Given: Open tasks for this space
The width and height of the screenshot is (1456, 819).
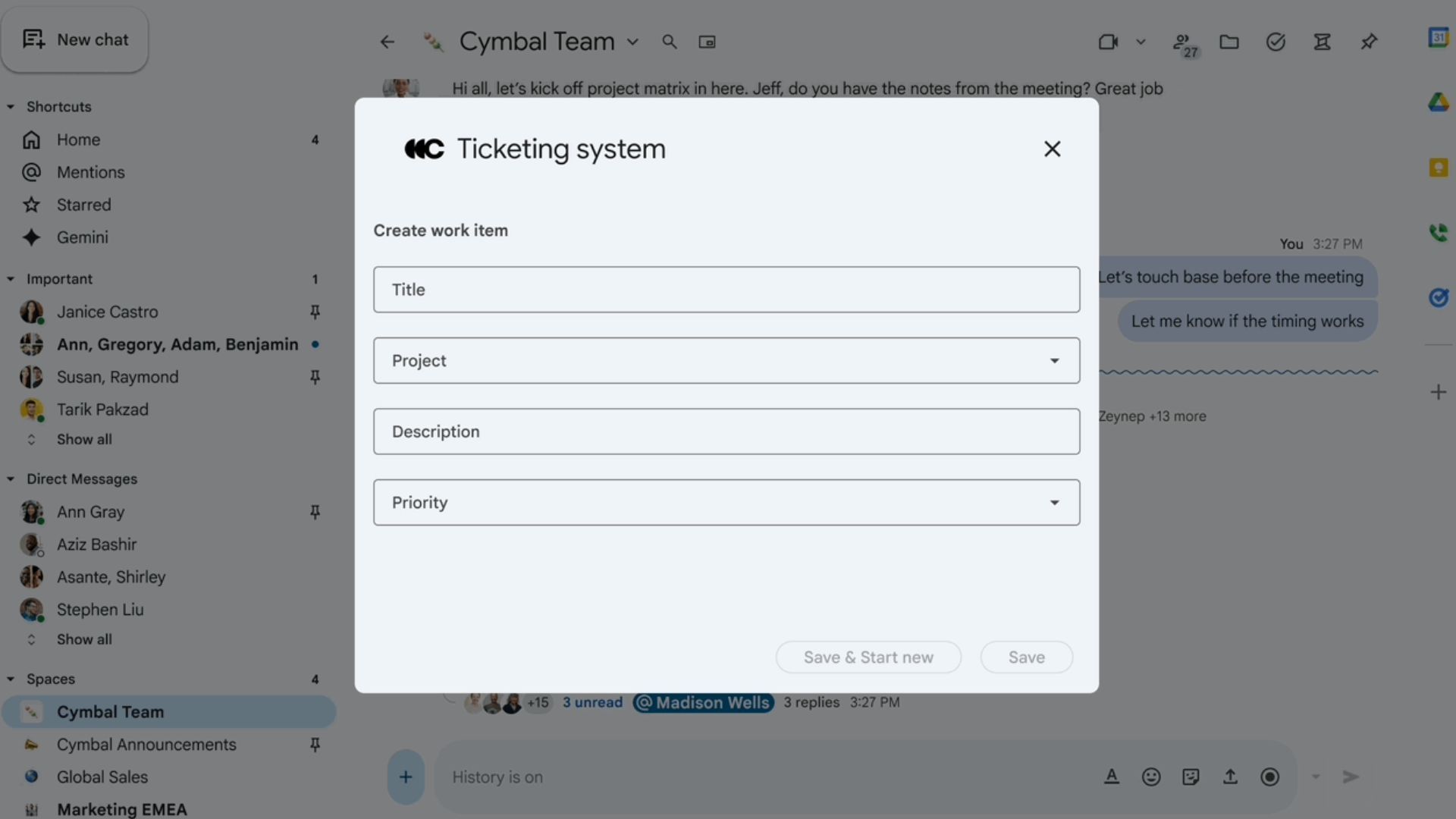Looking at the screenshot, I should [1276, 42].
